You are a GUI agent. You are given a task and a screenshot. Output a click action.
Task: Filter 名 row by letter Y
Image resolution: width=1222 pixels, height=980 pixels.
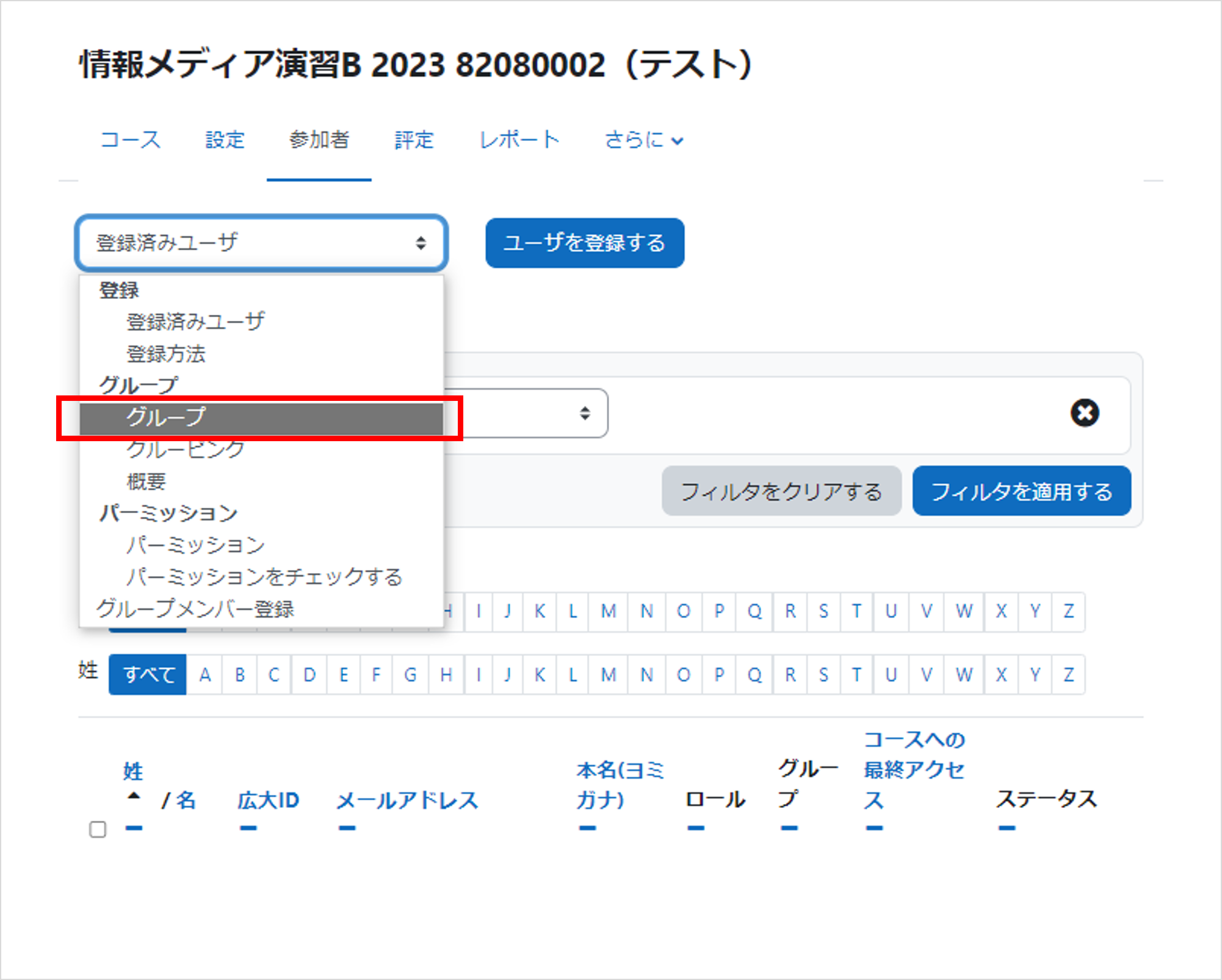click(x=1035, y=611)
